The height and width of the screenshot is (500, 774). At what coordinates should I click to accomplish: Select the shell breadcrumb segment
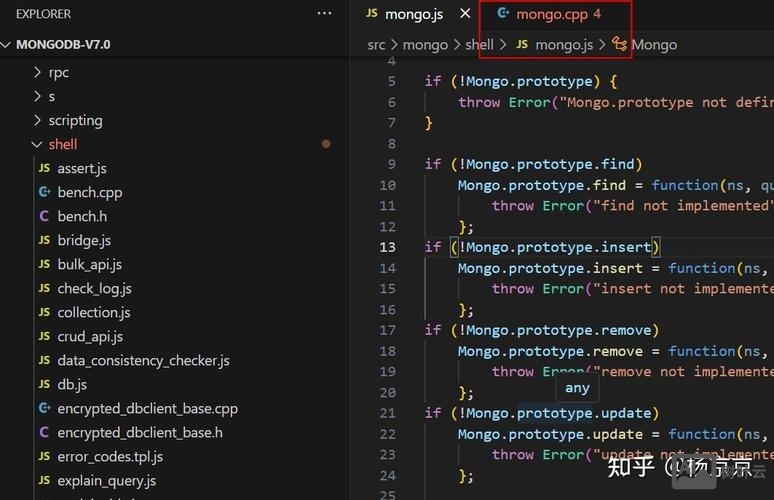pyautogui.click(x=479, y=45)
